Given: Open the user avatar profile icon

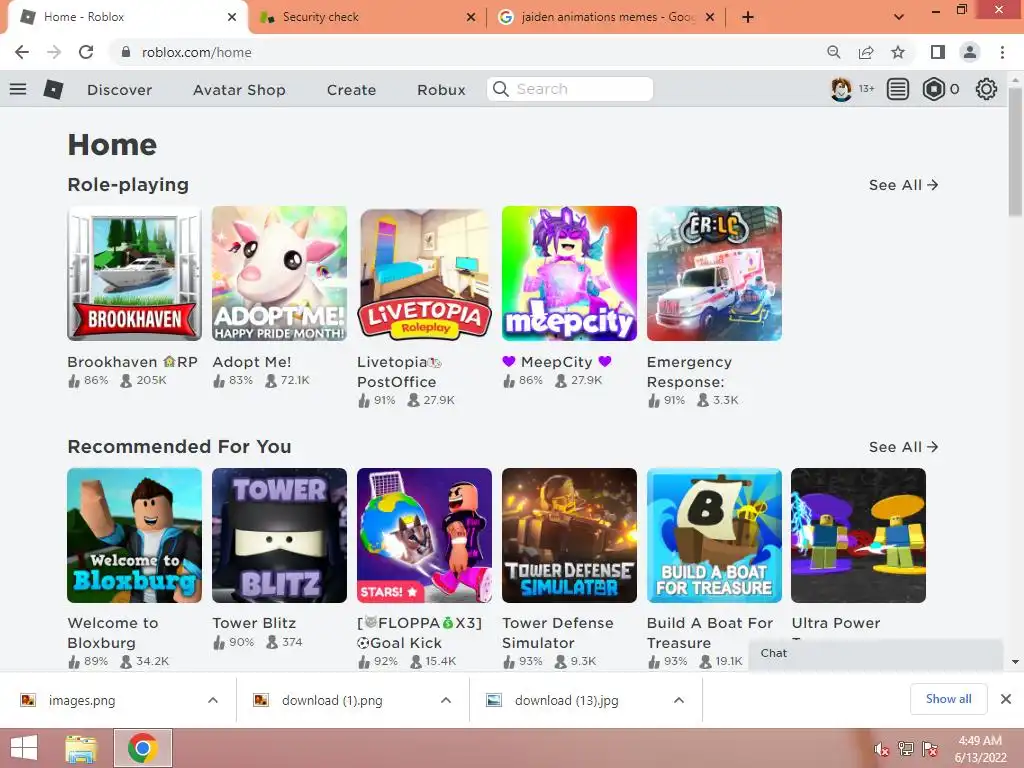Looking at the screenshot, I should click(x=841, y=89).
